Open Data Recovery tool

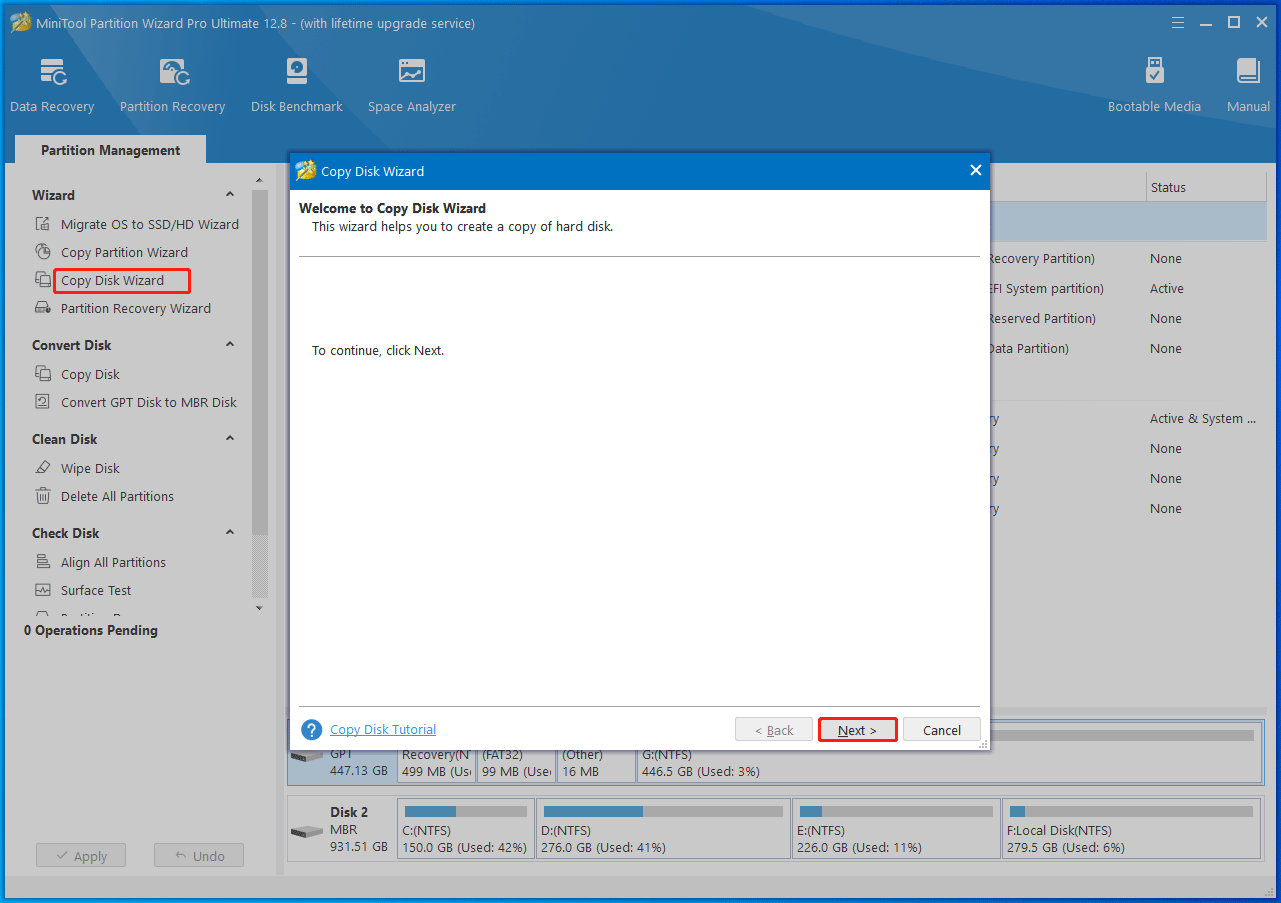point(52,86)
